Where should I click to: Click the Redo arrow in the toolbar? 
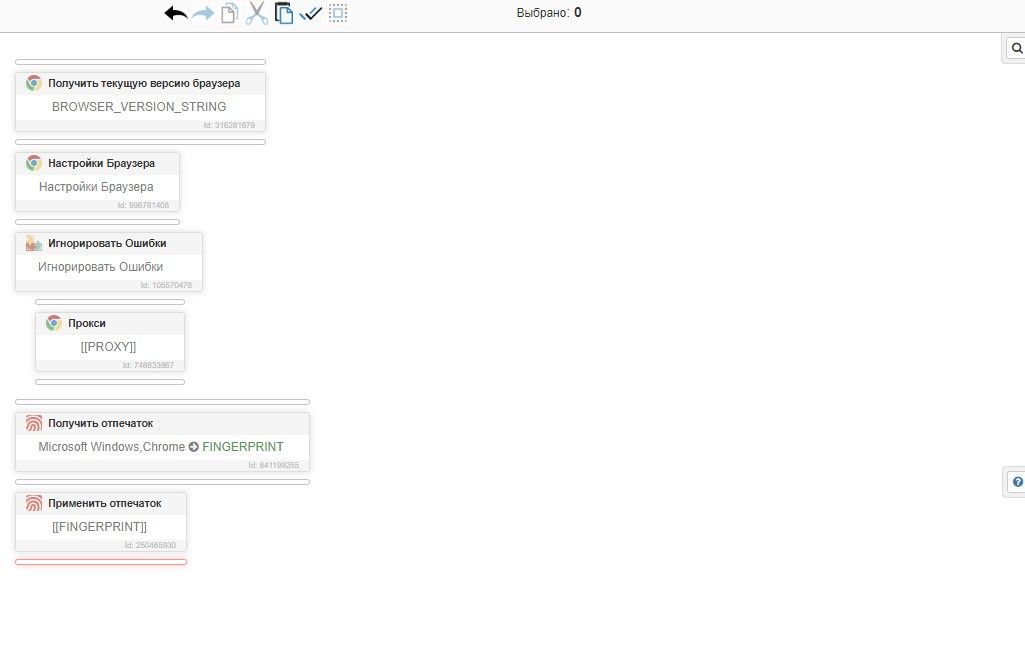click(203, 14)
